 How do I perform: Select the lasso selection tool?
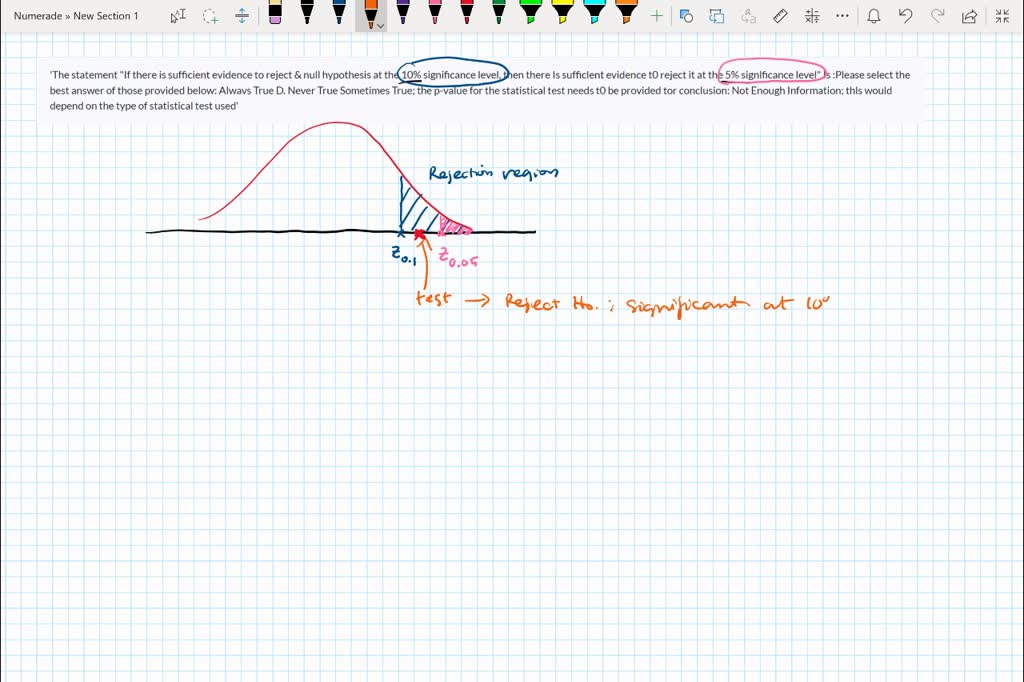tap(208, 15)
